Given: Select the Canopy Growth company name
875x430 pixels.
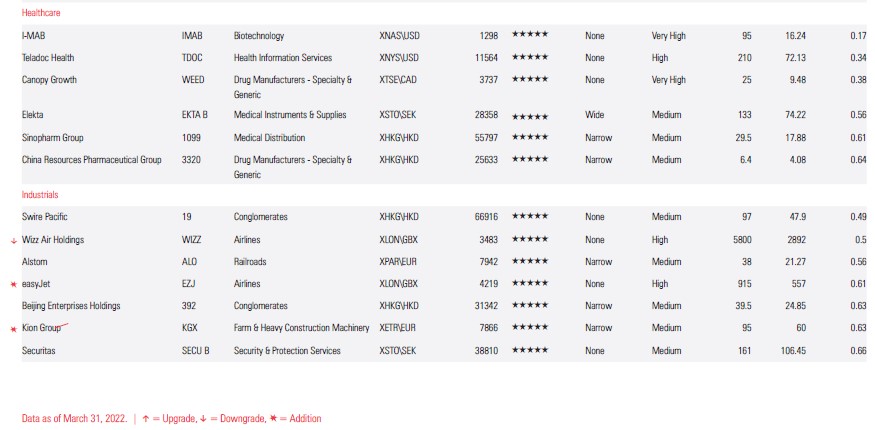Looking at the screenshot, I should tap(49, 80).
